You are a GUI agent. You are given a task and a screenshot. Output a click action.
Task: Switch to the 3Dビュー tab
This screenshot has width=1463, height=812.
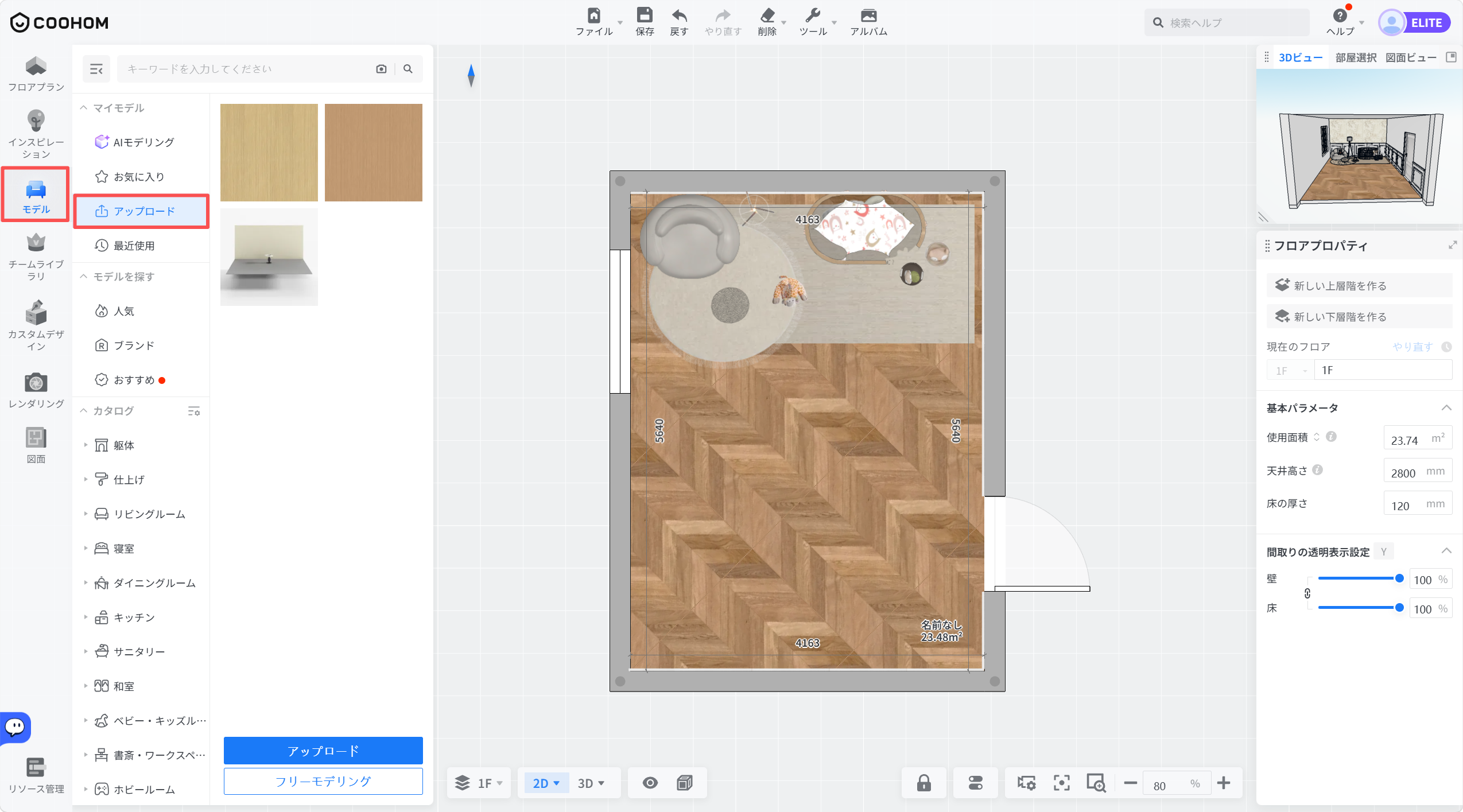coord(1300,57)
